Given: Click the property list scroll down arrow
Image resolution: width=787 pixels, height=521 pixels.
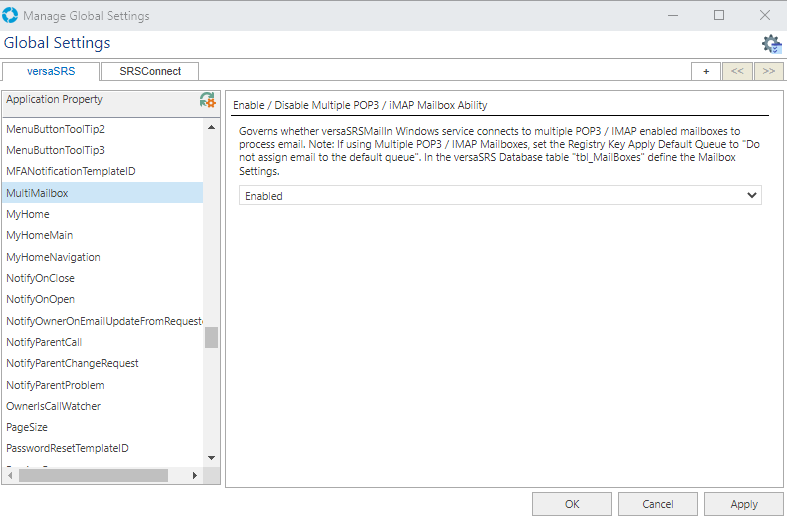Looking at the screenshot, I should (x=211, y=458).
